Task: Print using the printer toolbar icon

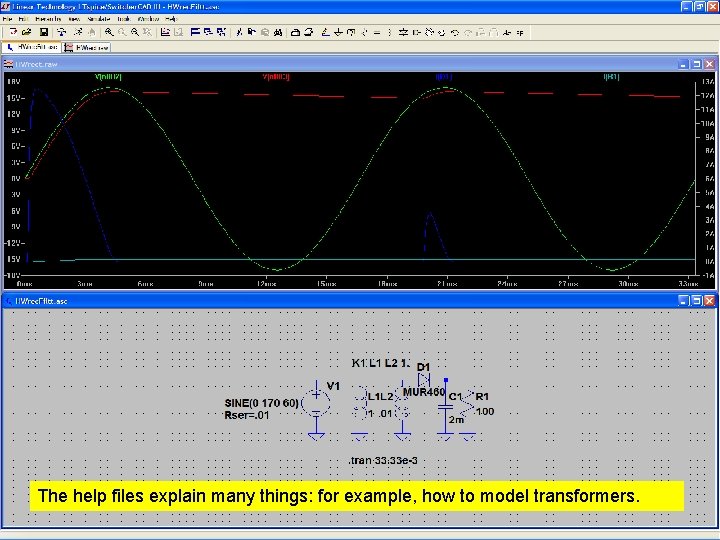Action: 309,32
